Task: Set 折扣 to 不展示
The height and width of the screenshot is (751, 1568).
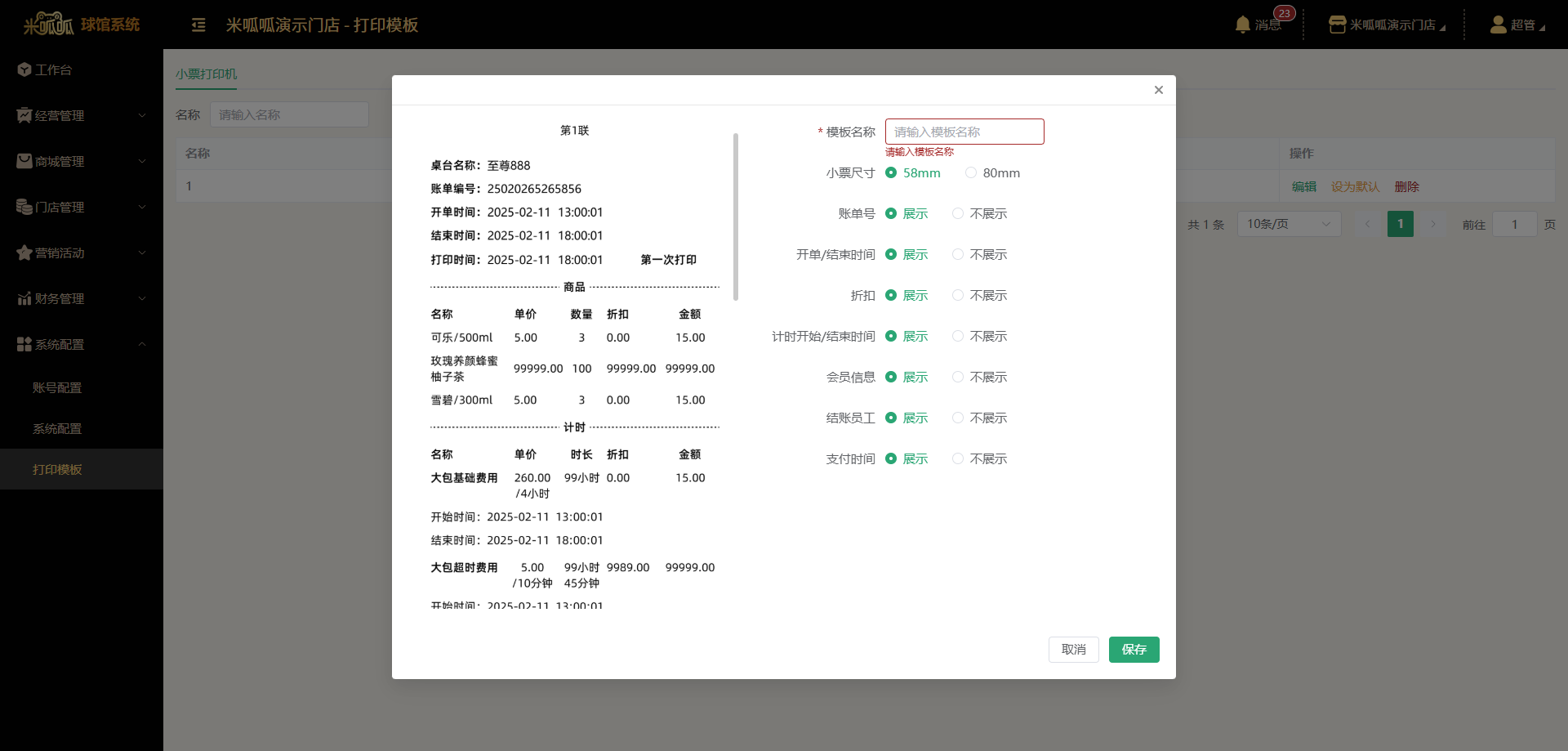Action: [x=958, y=296]
